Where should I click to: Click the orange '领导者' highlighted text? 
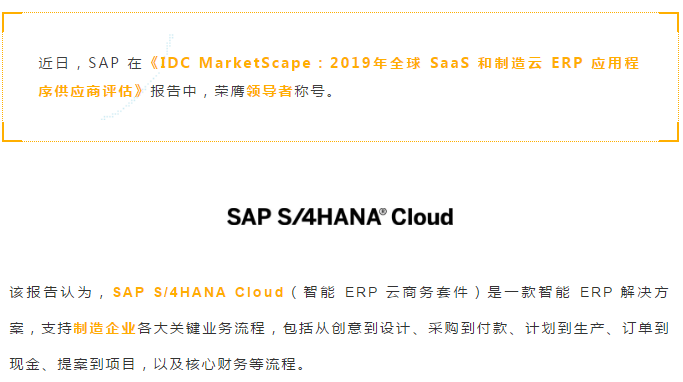(270, 91)
